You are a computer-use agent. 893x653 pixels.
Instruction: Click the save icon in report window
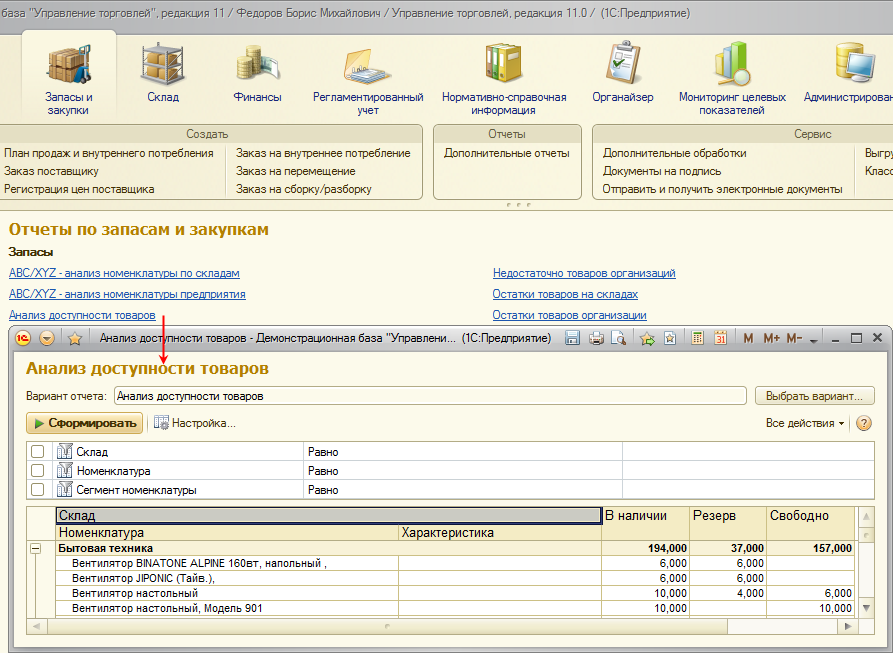pyautogui.click(x=573, y=339)
